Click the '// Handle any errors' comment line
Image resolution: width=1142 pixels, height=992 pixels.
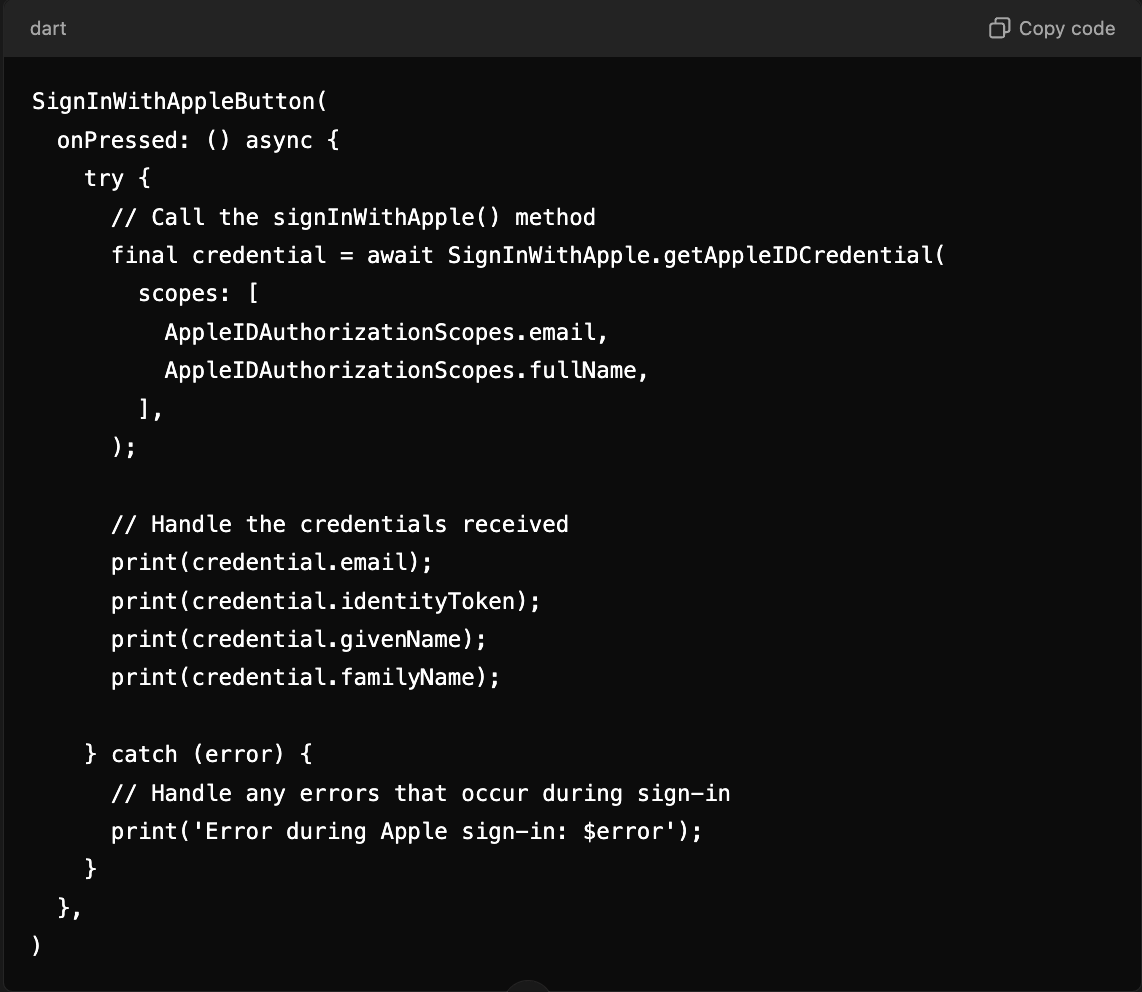(420, 793)
